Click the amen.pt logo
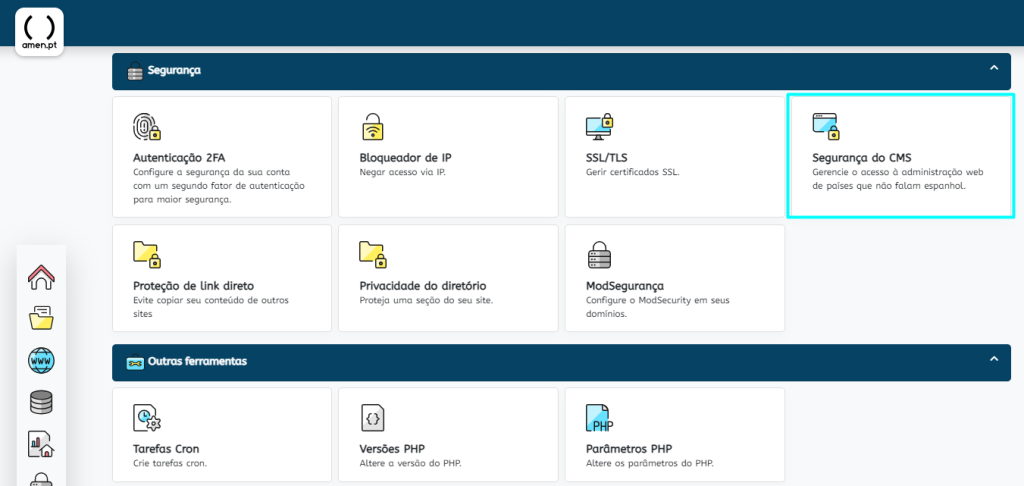The height and width of the screenshot is (486, 1024). 39,32
